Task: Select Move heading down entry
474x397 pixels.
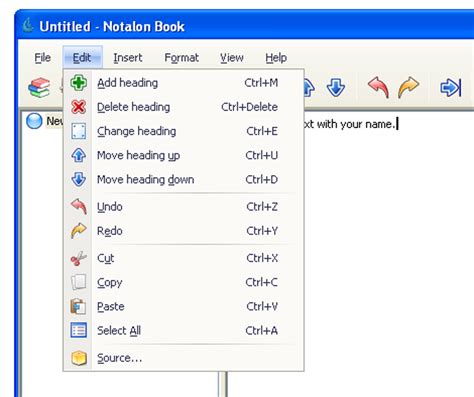Action: click(x=184, y=179)
